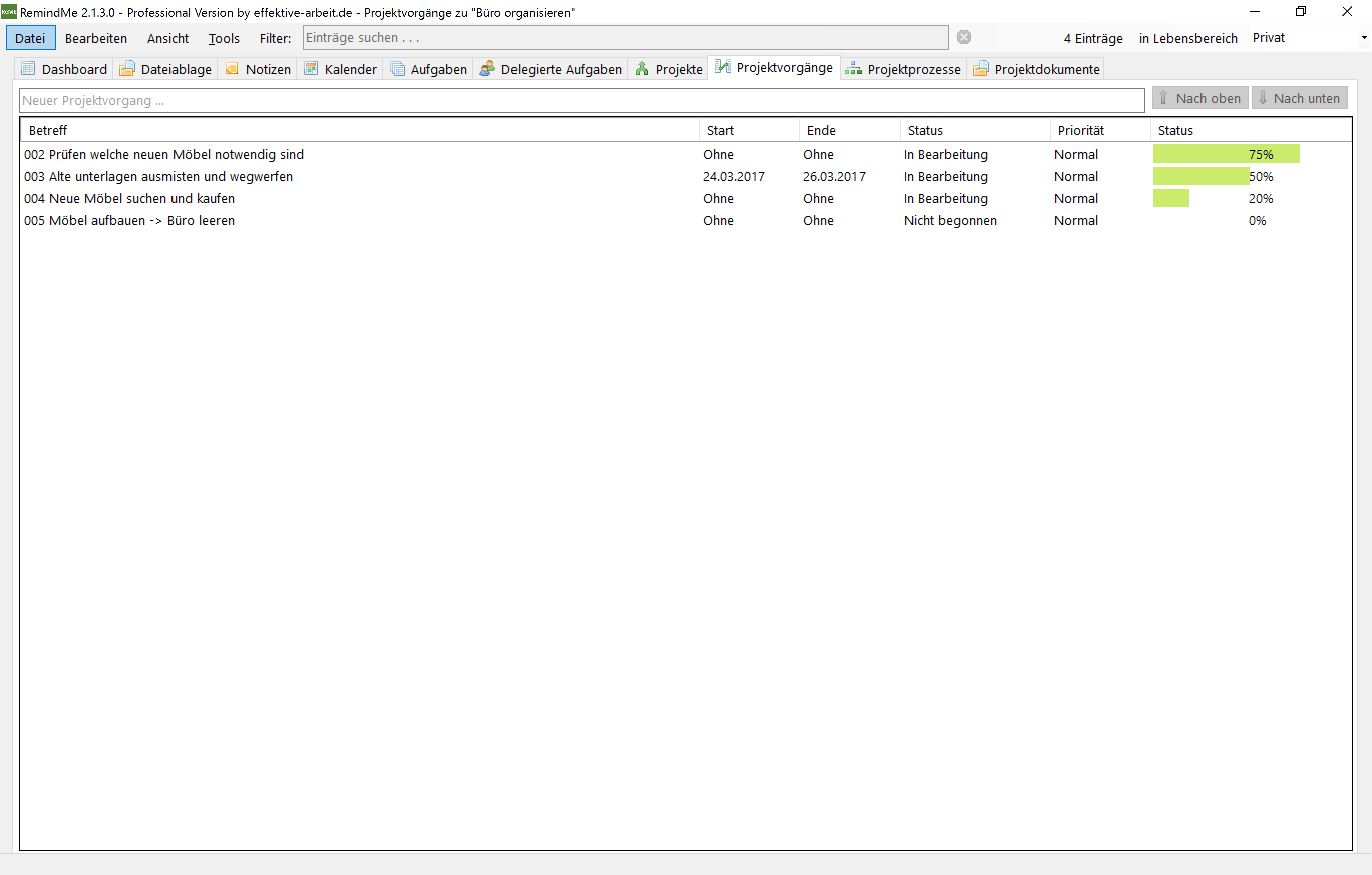Viewport: 1372px width, 875px height.
Task: Click the 4 Einträge counter label
Action: (x=1093, y=38)
